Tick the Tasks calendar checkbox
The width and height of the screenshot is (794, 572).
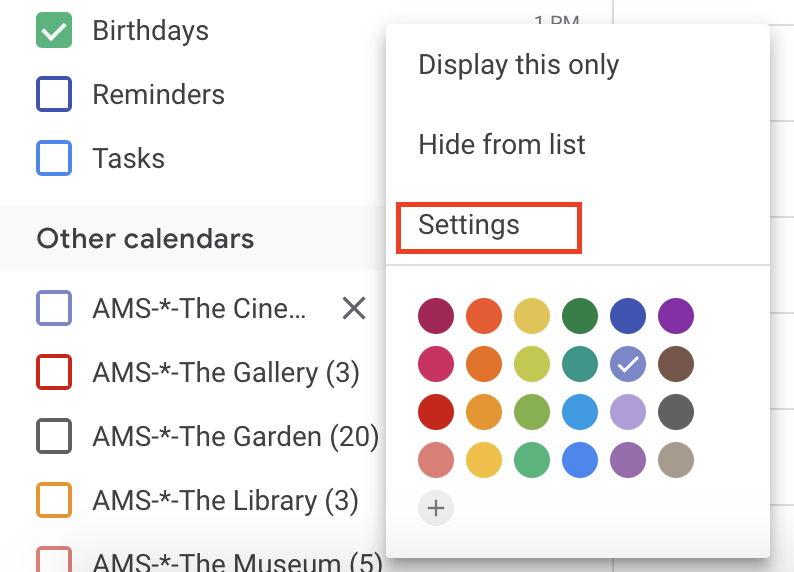point(54,159)
